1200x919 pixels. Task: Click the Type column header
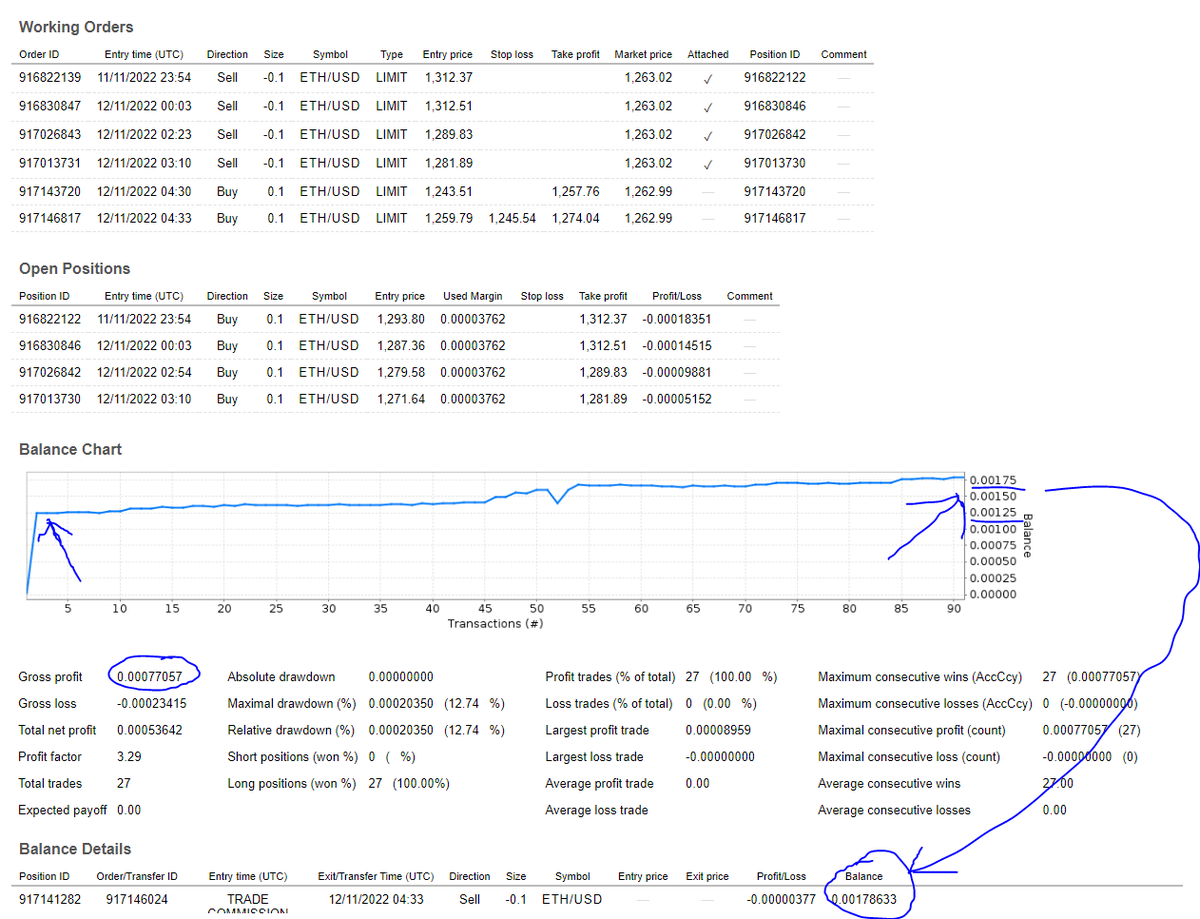(391, 54)
